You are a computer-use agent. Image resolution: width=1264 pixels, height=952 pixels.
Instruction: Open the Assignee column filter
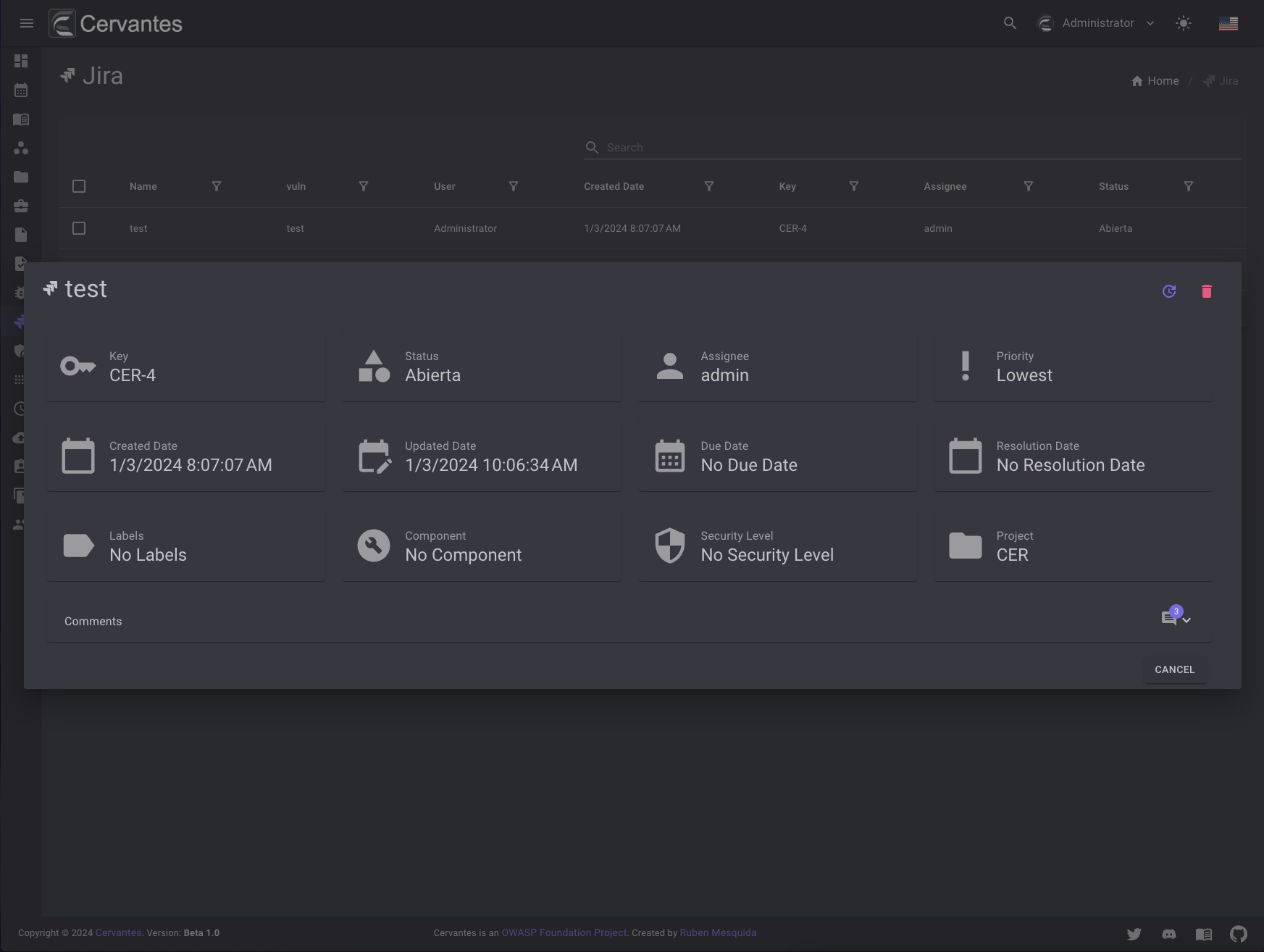1029,186
